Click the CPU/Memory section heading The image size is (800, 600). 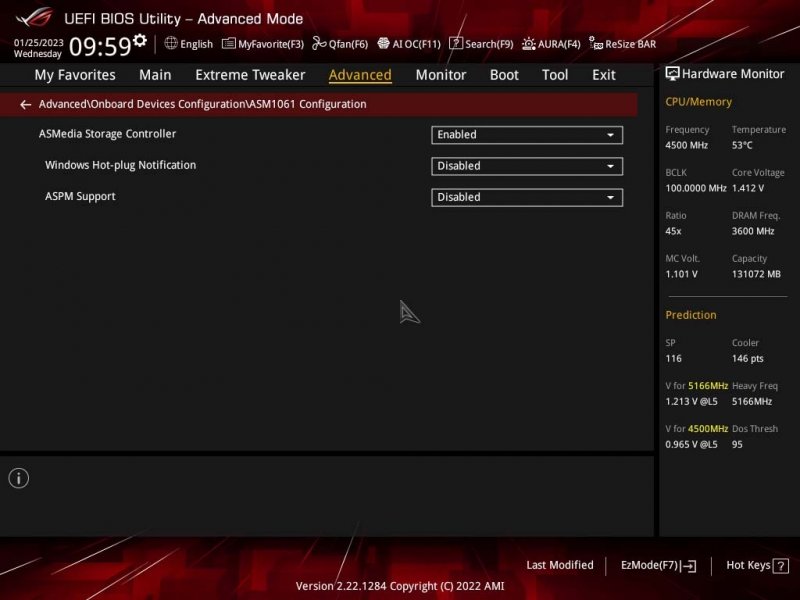click(x=698, y=102)
